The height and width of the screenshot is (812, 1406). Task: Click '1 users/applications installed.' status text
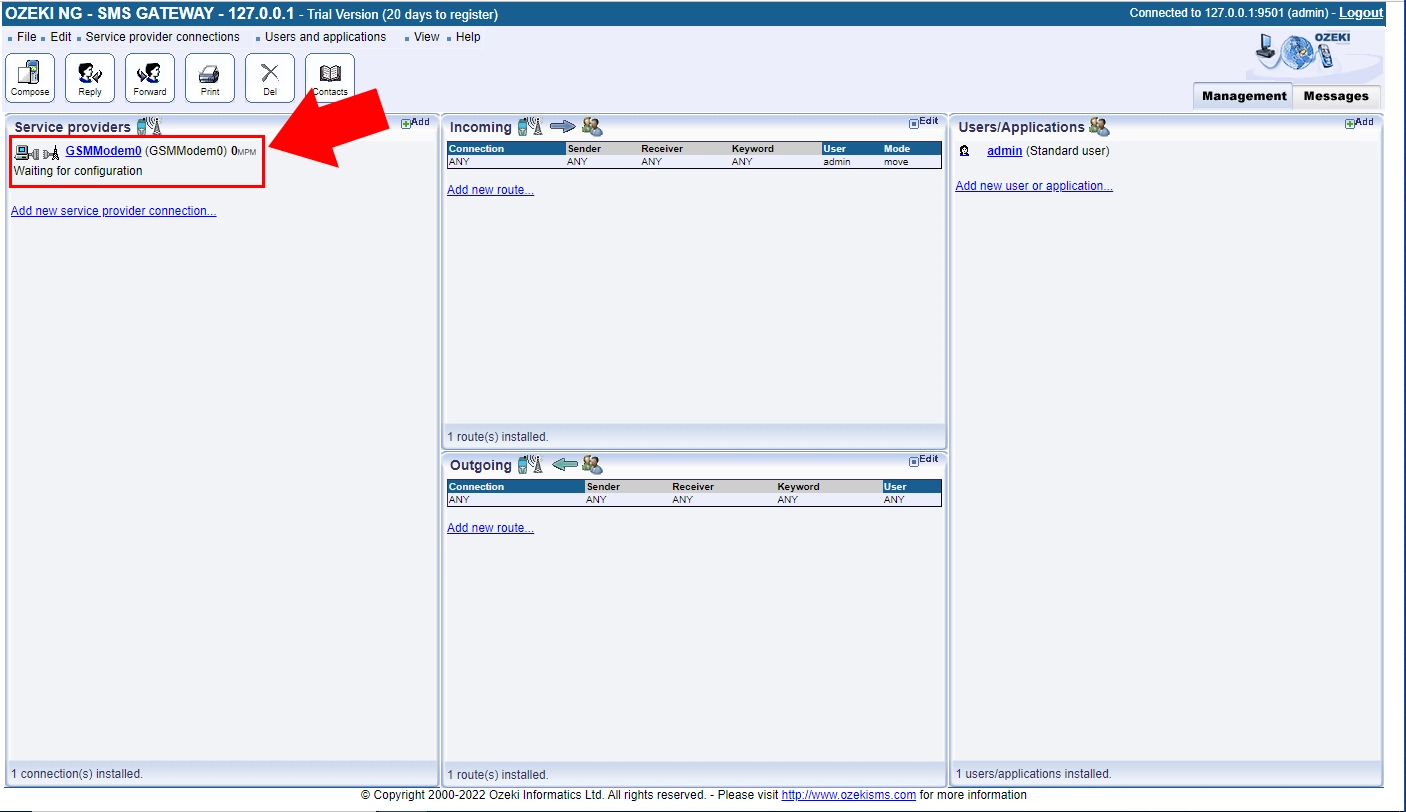pyautogui.click(x=1034, y=774)
